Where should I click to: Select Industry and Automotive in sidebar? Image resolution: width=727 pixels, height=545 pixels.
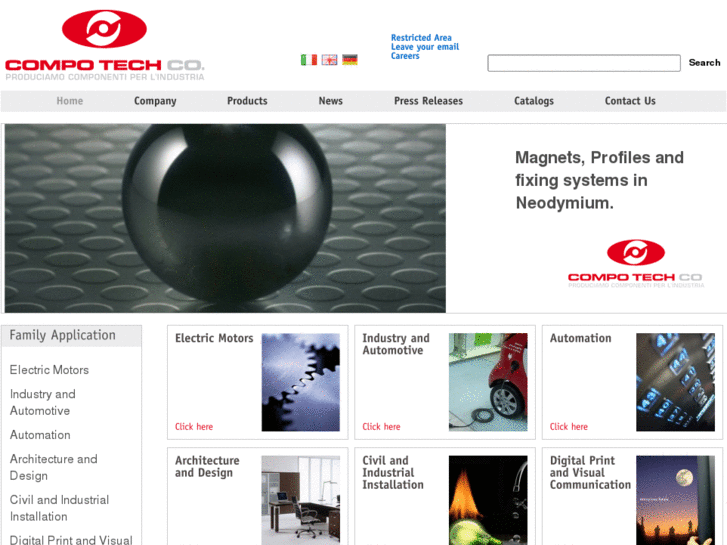[43, 402]
